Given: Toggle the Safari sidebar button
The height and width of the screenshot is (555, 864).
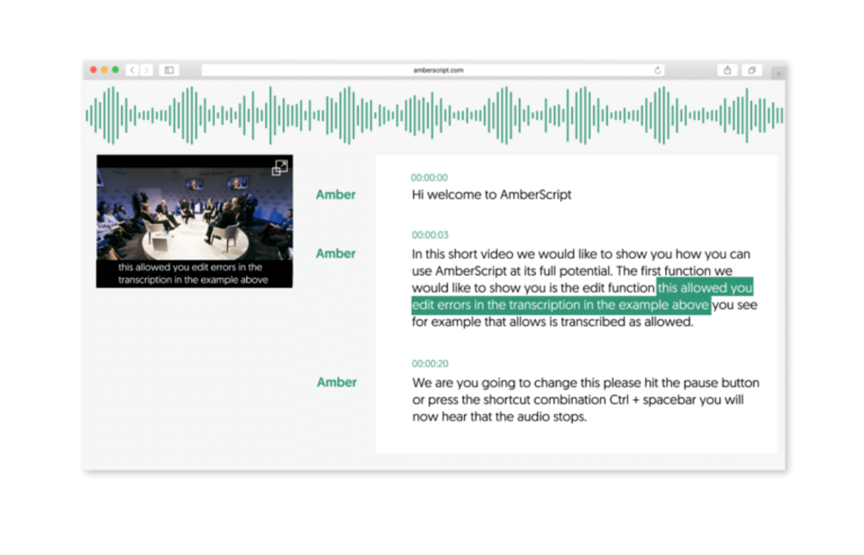Looking at the screenshot, I should (169, 70).
